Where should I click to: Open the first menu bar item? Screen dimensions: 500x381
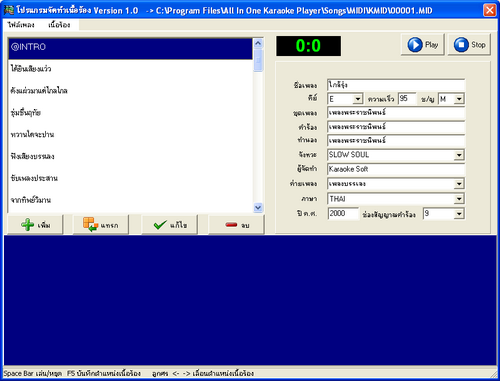[x=21, y=25]
